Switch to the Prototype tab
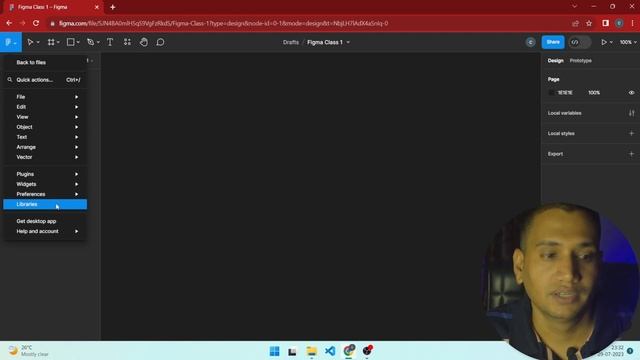This screenshot has height=360, width=640. click(x=580, y=60)
